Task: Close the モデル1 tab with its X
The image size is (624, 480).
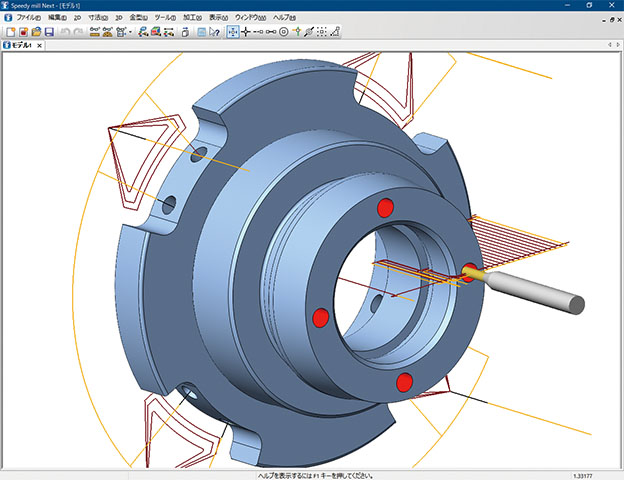Action: click(x=39, y=45)
